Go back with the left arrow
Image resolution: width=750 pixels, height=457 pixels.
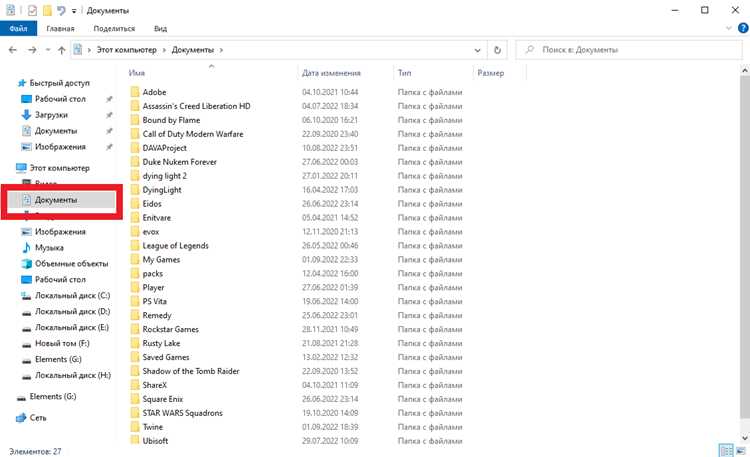[x=13, y=50]
